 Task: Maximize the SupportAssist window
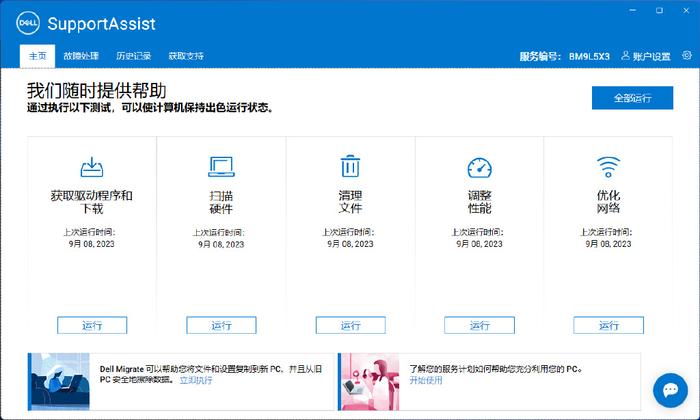pos(659,10)
